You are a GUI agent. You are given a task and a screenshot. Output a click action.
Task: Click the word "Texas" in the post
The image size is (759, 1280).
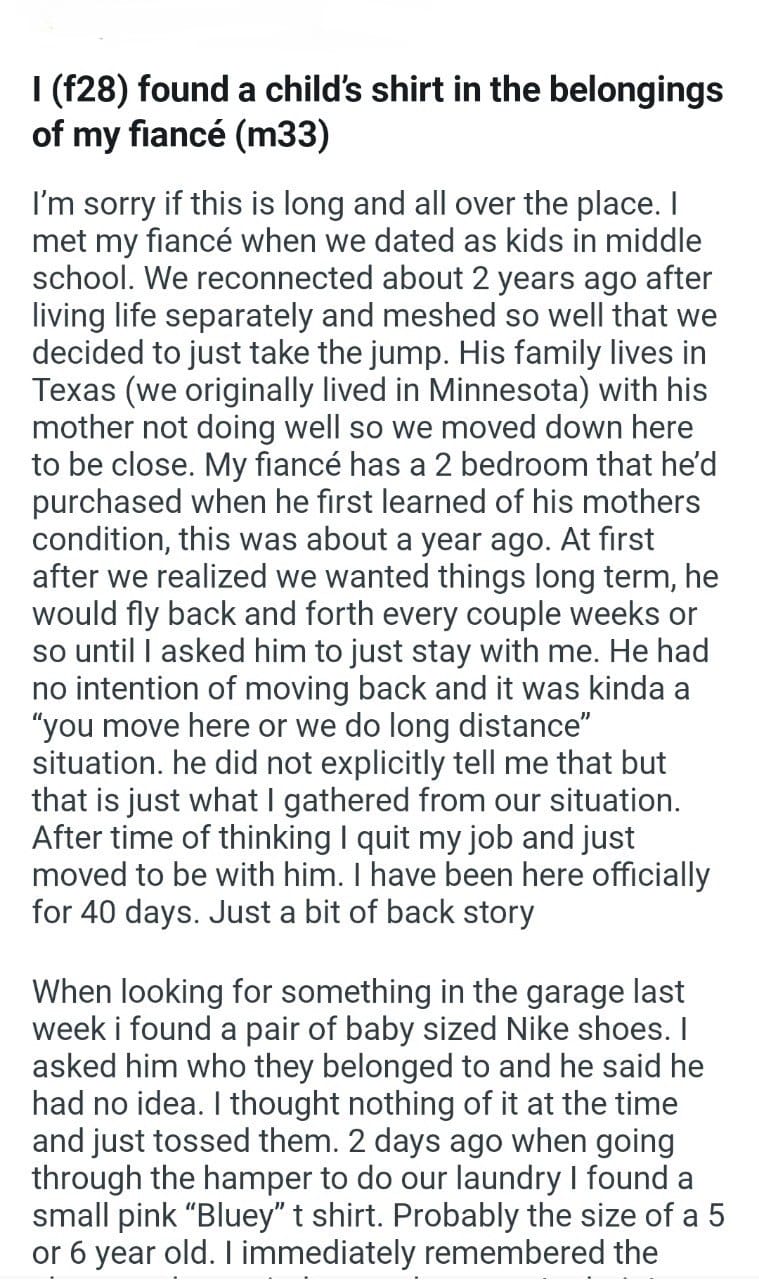tap(73, 390)
